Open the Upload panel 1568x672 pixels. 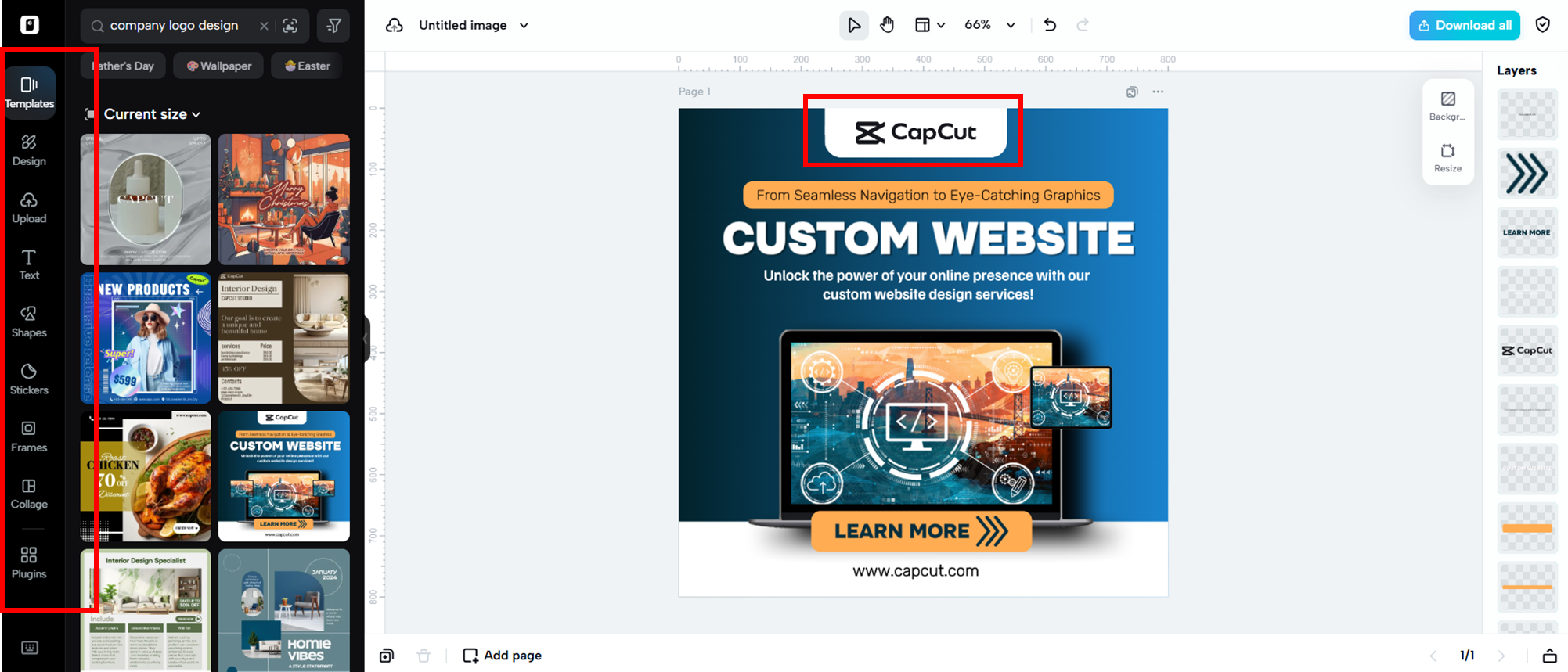pyautogui.click(x=29, y=208)
